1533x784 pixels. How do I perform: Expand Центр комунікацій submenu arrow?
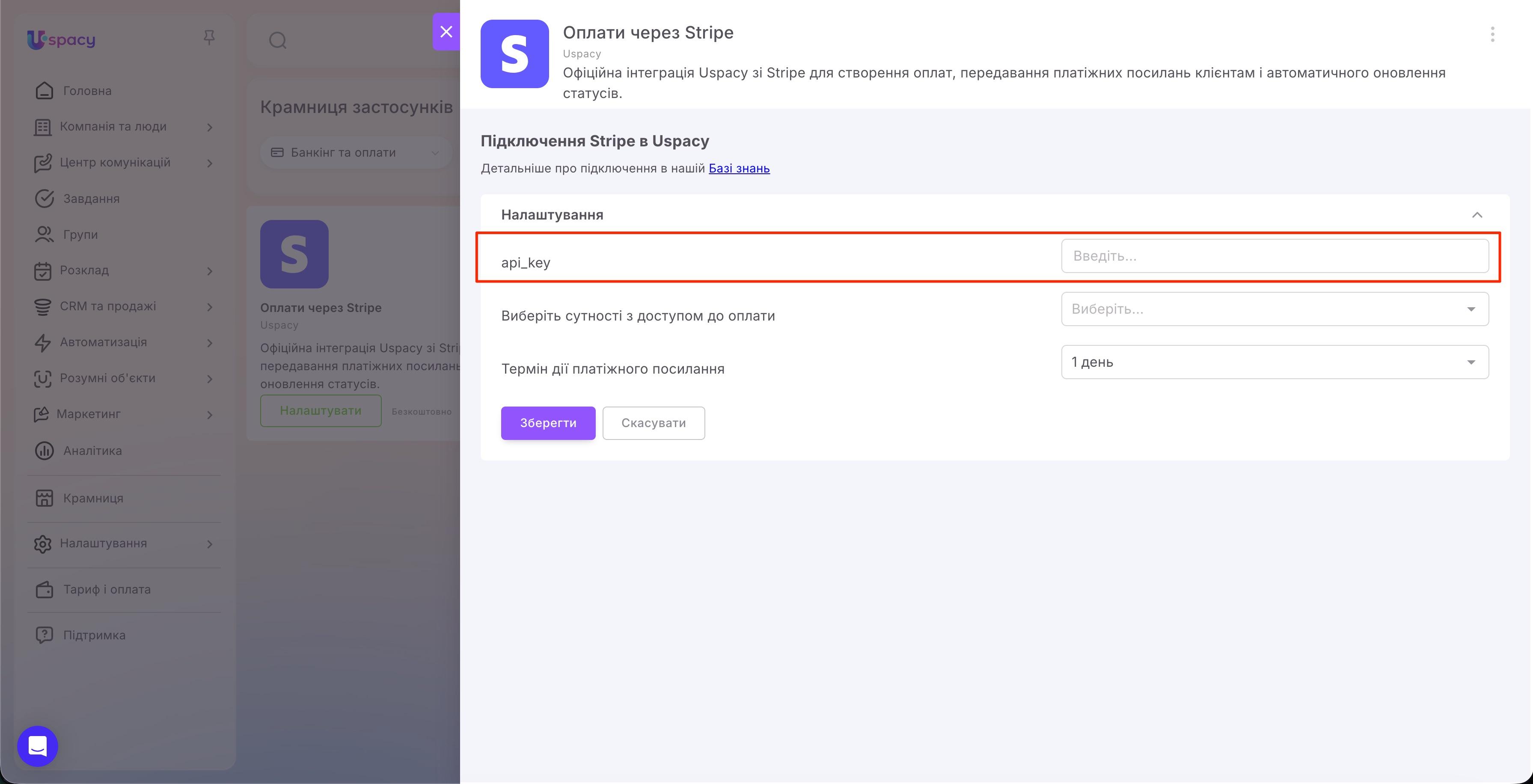pos(209,163)
